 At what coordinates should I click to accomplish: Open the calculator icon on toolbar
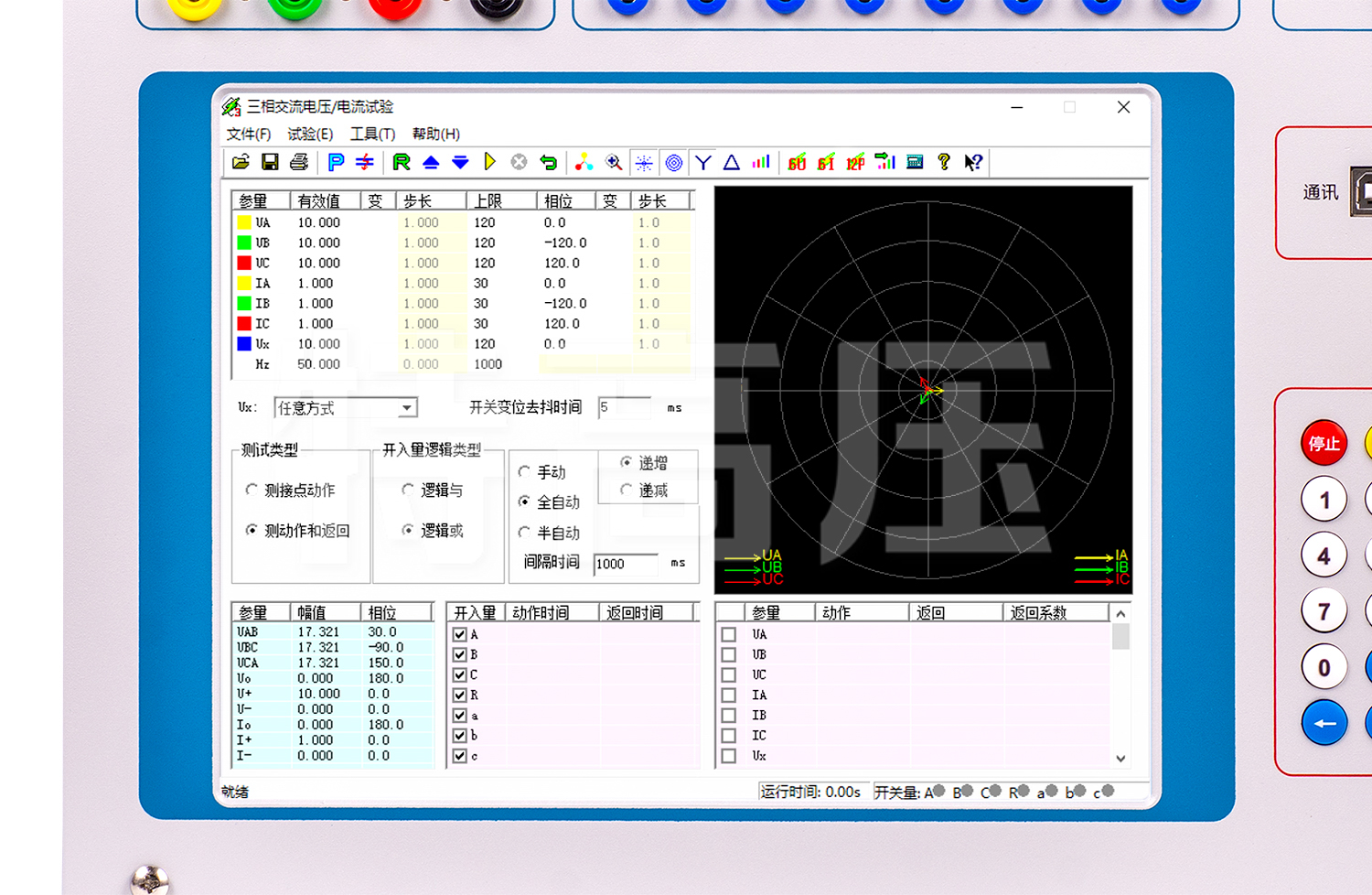tap(915, 162)
